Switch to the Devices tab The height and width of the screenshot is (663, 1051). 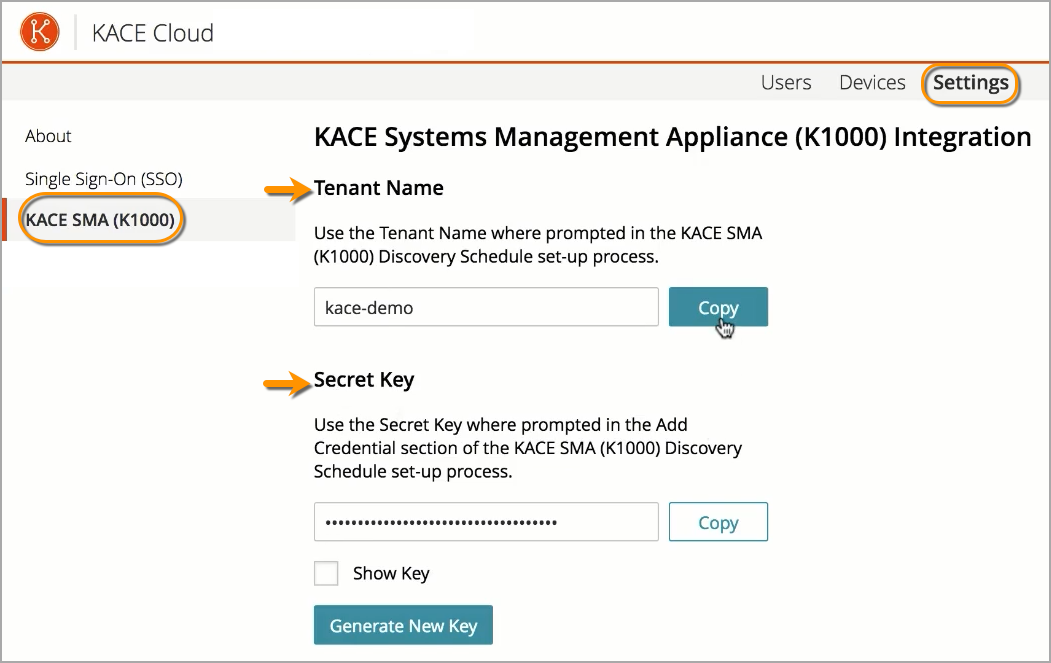(872, 83)
